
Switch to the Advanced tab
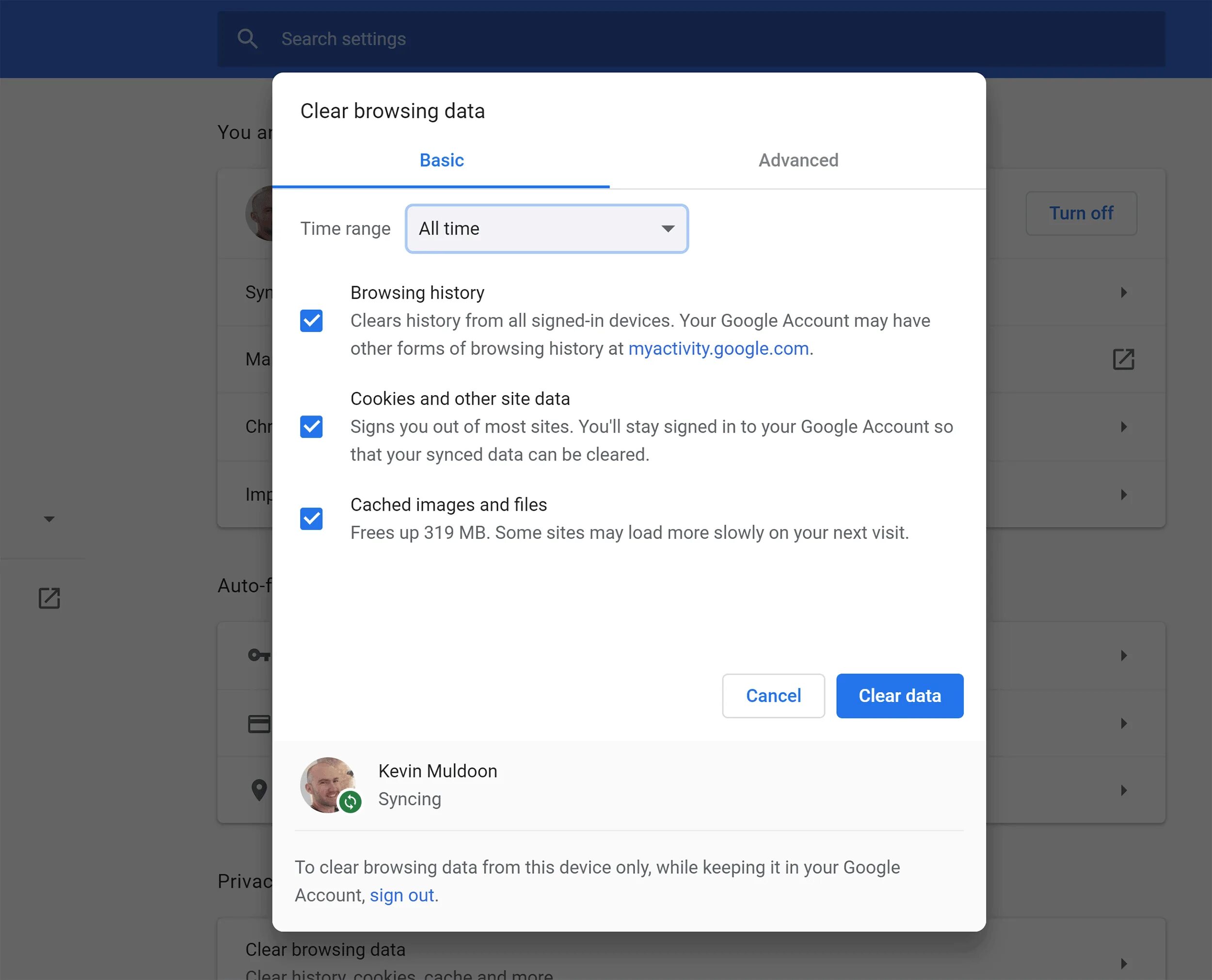798,161
